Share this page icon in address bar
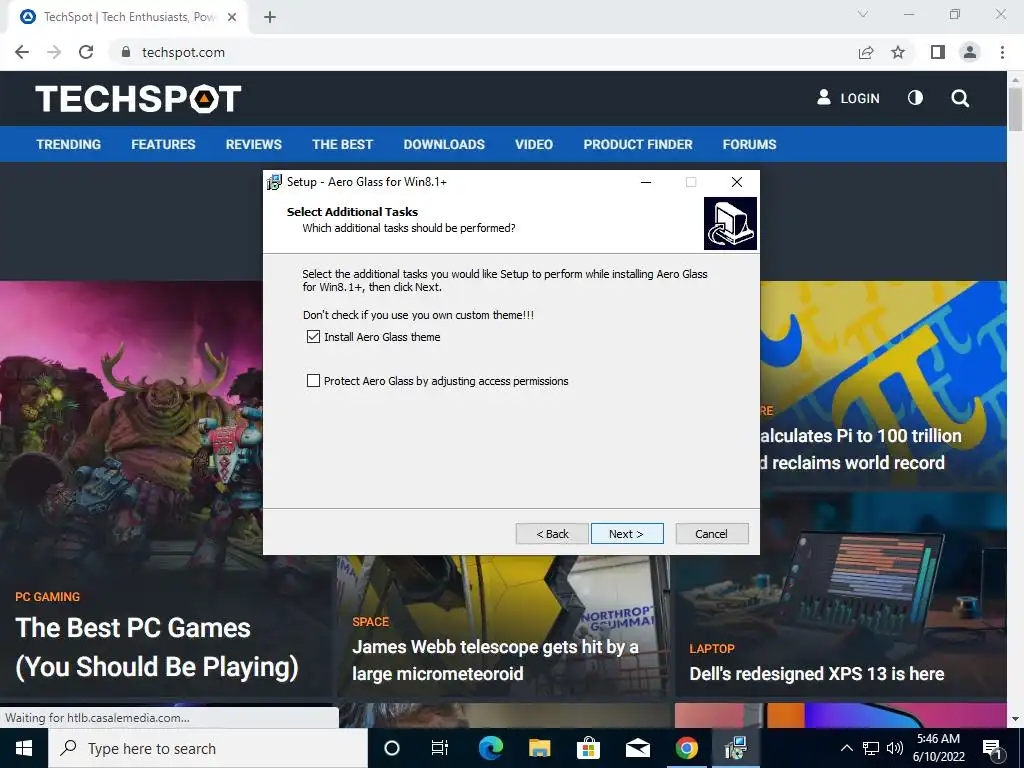 tap(866, 52)
